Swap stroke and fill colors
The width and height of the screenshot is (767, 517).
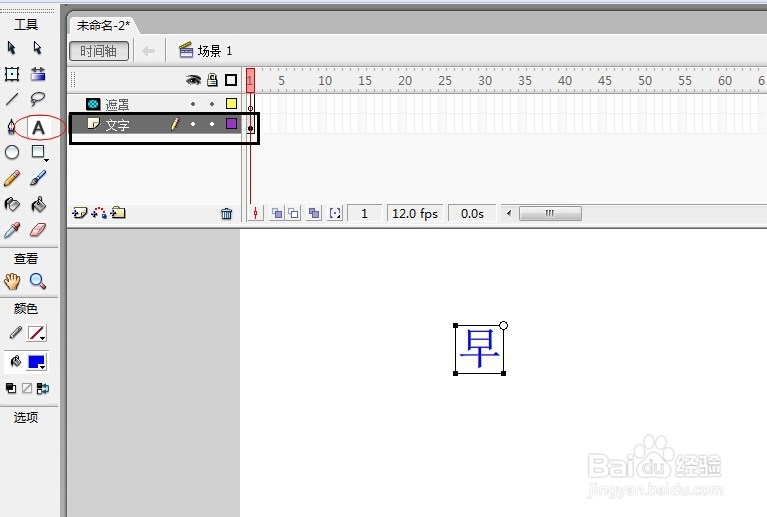tap(43, 388)
